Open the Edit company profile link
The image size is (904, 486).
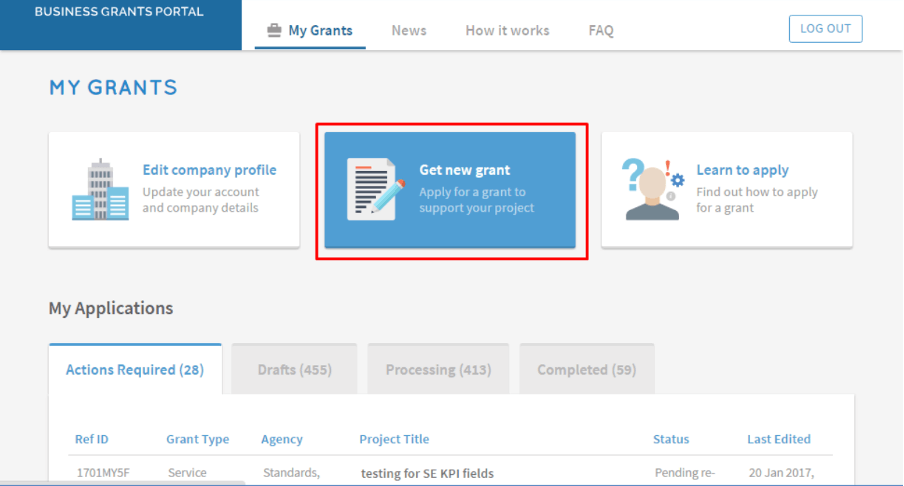(x=209, y=170)
